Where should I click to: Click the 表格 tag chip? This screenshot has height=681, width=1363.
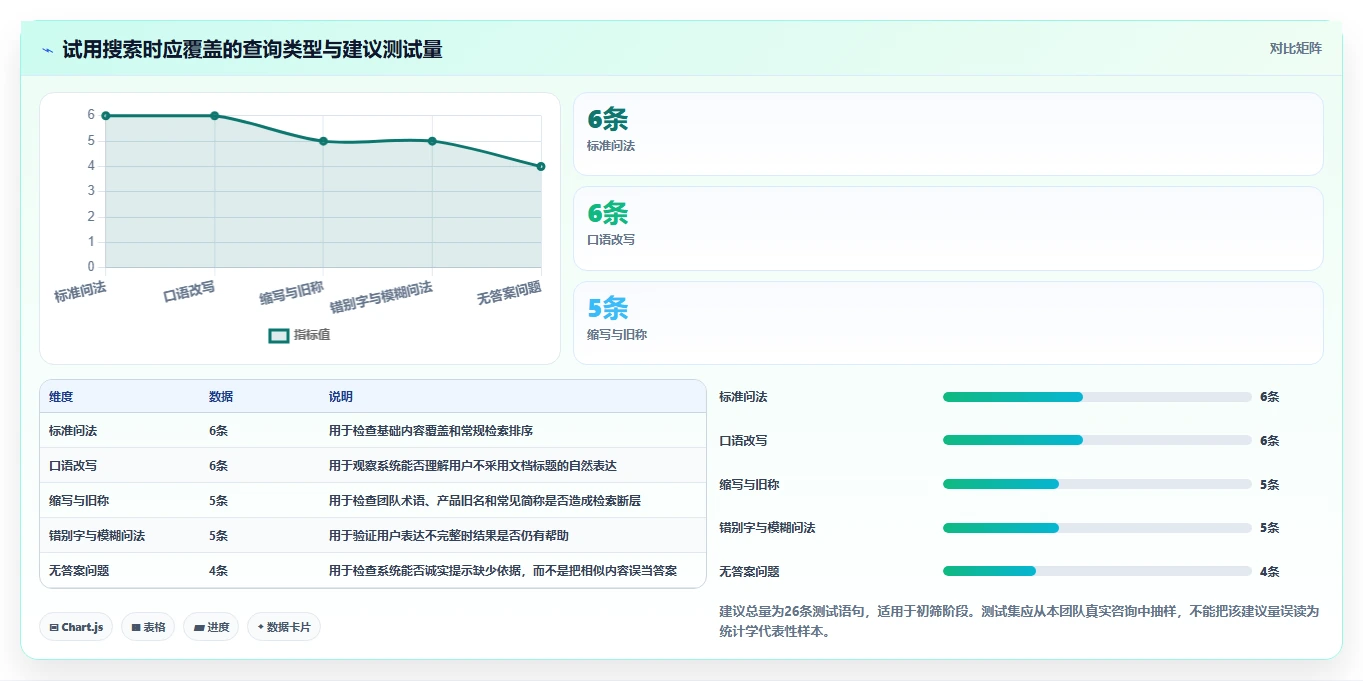[148, 627]
